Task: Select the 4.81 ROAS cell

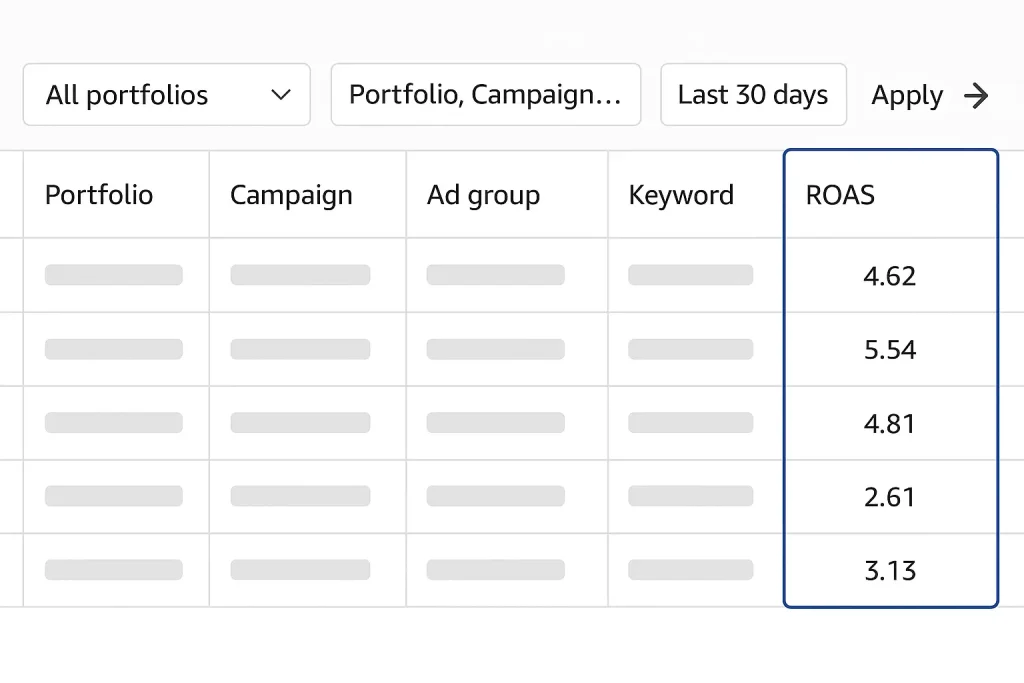Action: [x=889, y=424]
